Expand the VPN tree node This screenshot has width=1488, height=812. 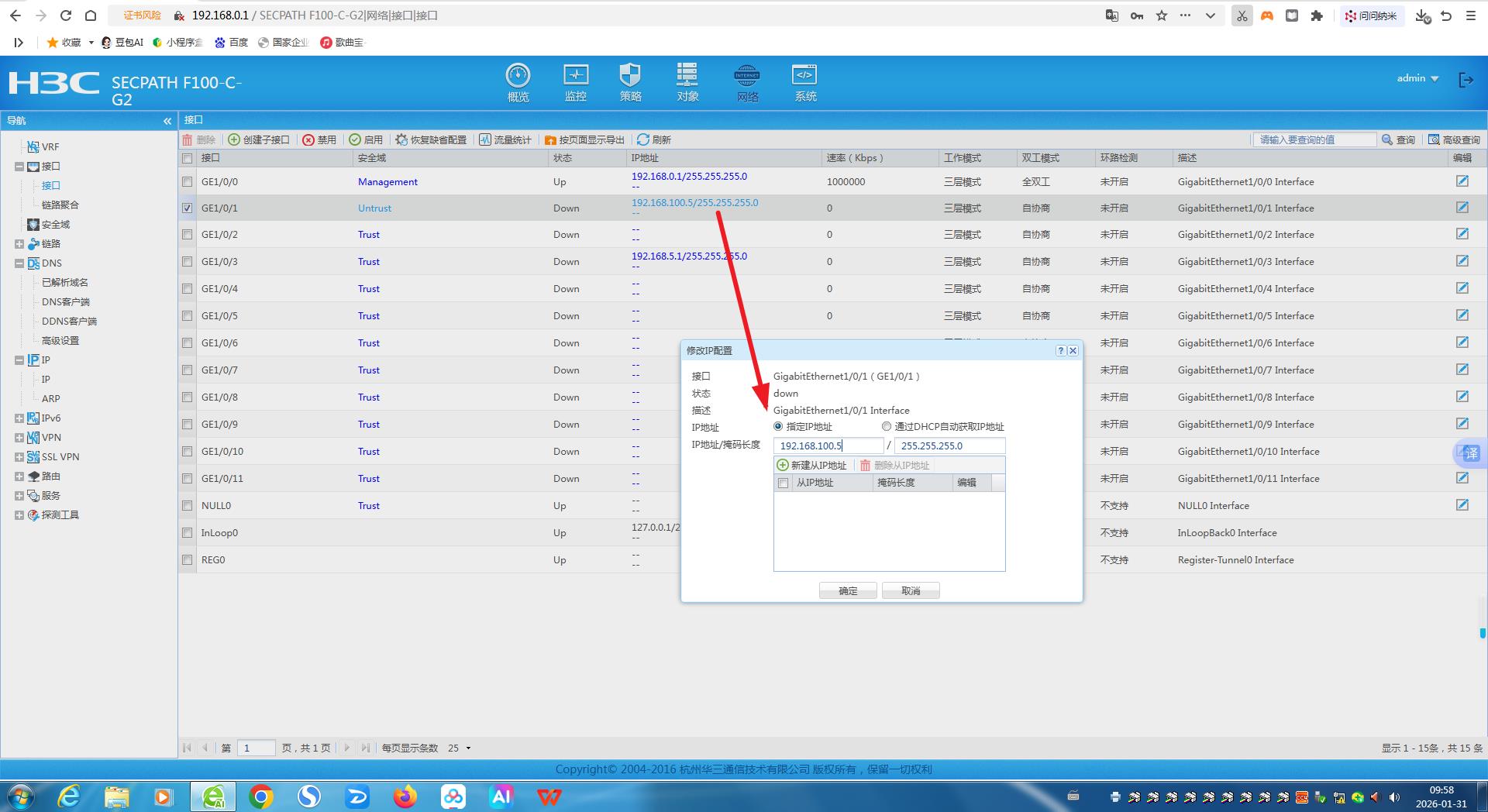click(x=19, y=438)
